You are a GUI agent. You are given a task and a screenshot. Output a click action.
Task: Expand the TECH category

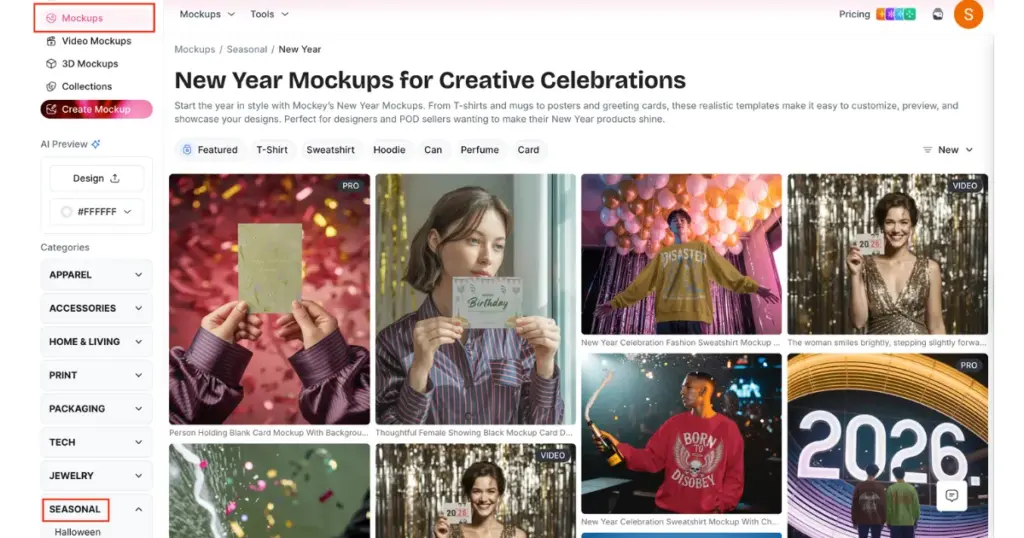coord(96,442)
